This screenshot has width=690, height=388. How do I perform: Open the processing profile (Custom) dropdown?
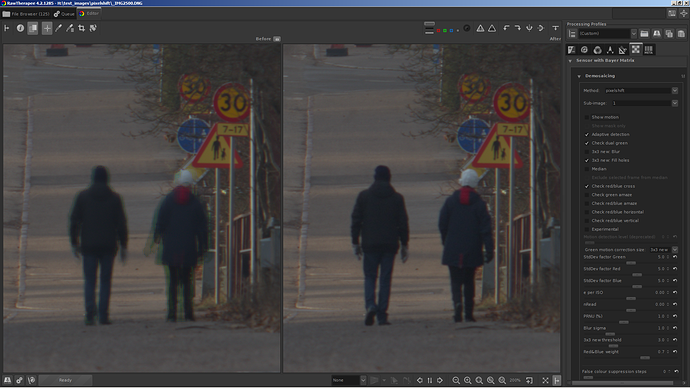click(x=607, y=34)
